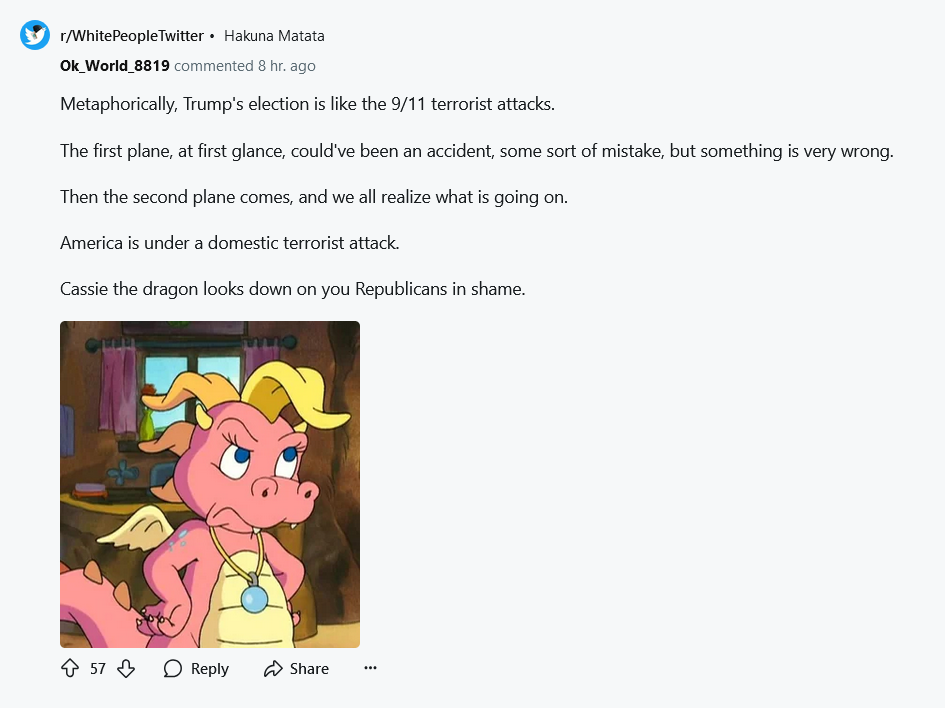Image resolution: width=945 pixels, height=708 pixels.
Task: Click the r/WhitePeopleTwitter subreddit avatar icon
Action: pyautogui.click(x=35, y=35)
